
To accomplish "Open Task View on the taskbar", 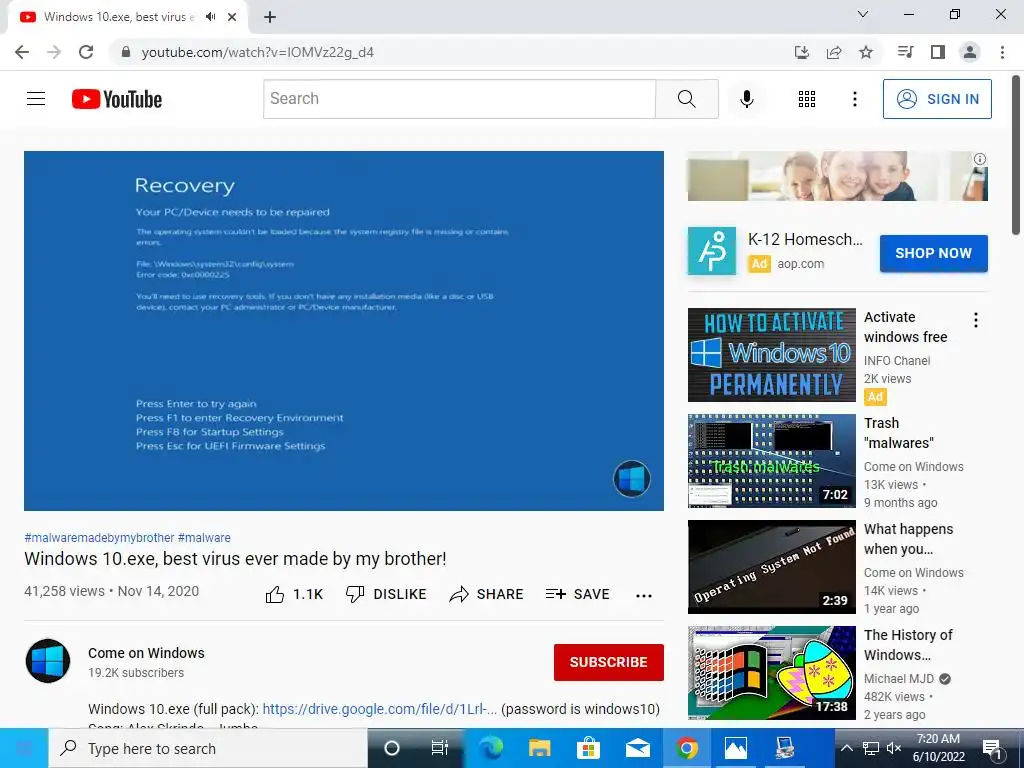I will pos(440,748).
